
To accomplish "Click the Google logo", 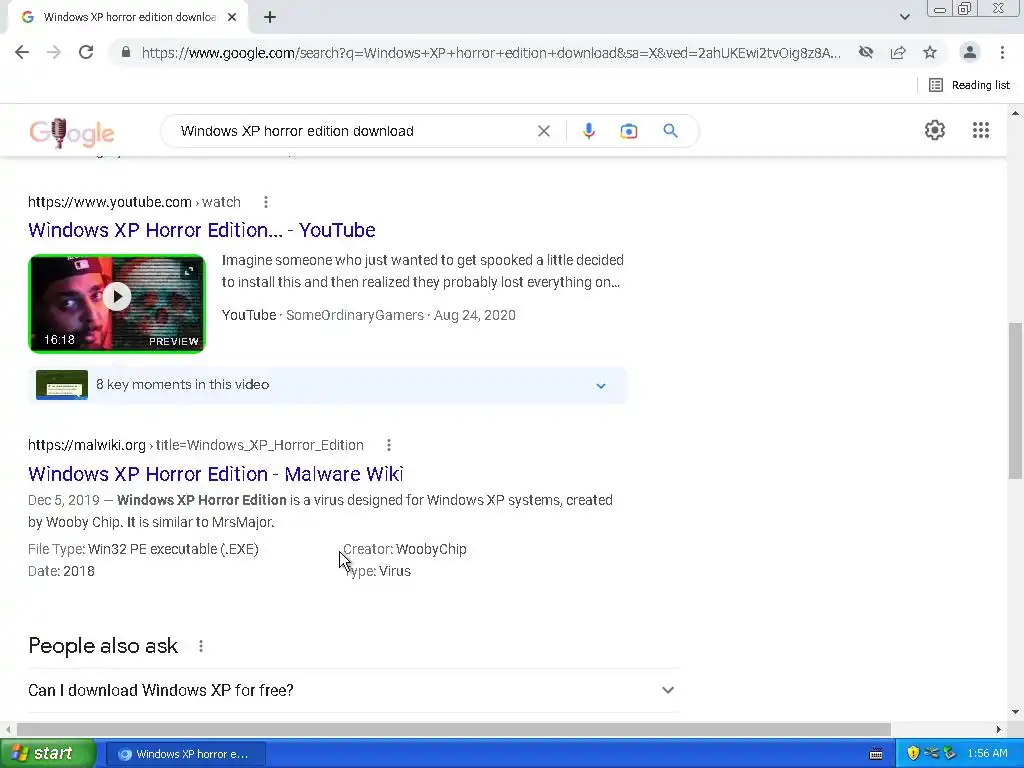I will pyautogui.click(x=71, y=133).
